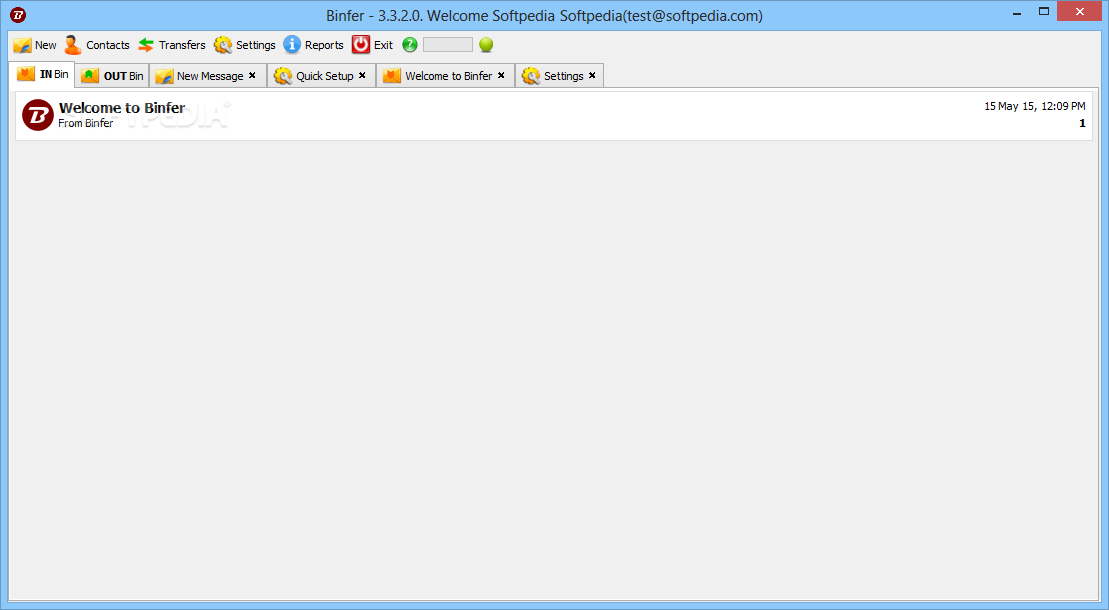The width and height of the screenshot is (1109, 610).
Task: Click the Binfer title bar logo icon
Action: coord(18,15)
